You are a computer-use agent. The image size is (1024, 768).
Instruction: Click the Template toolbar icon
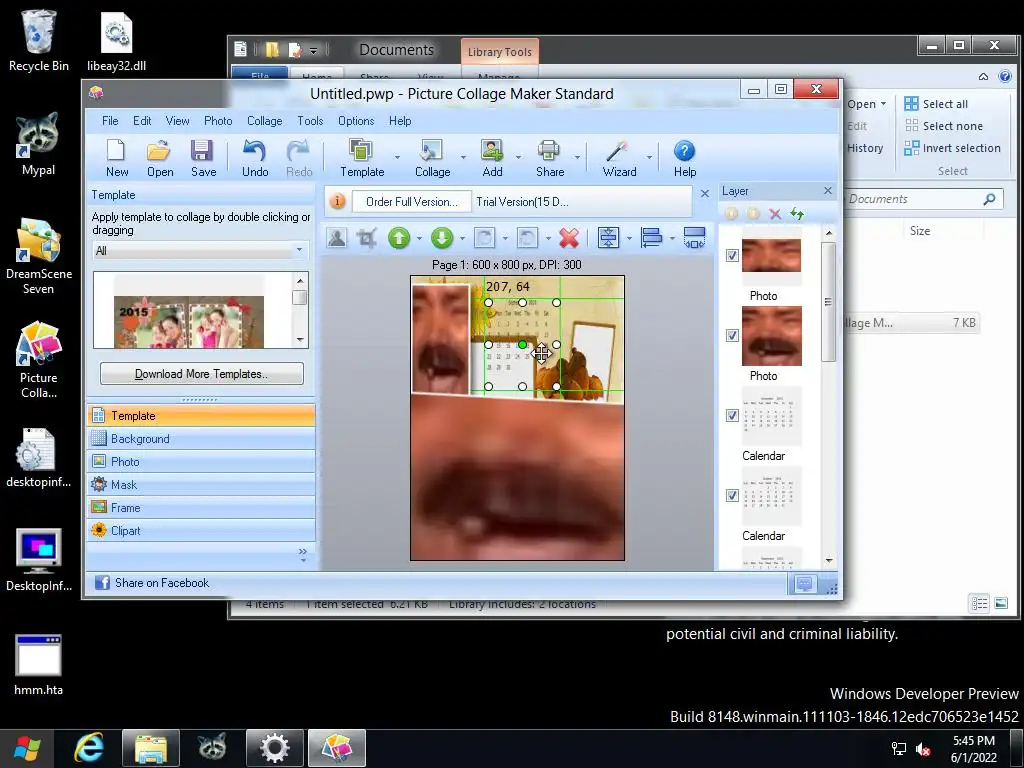tap(361, 150)
